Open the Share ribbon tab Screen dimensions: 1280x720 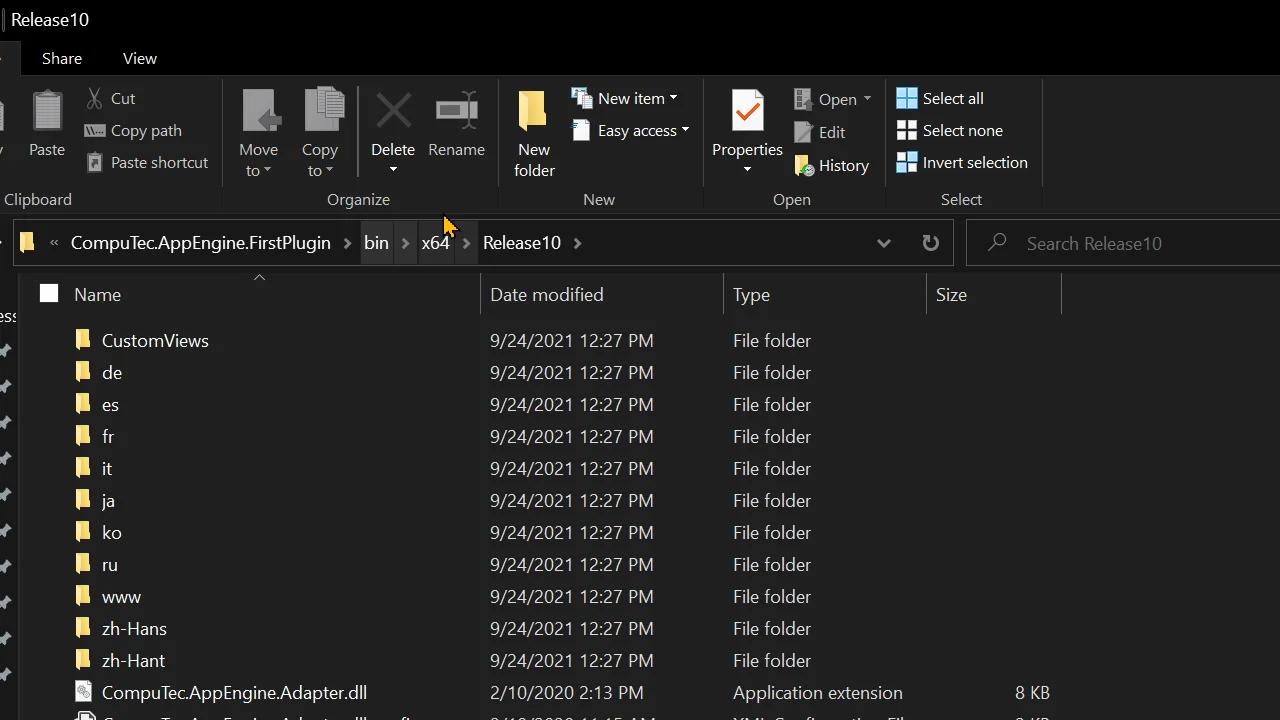(x=62, y=58)
